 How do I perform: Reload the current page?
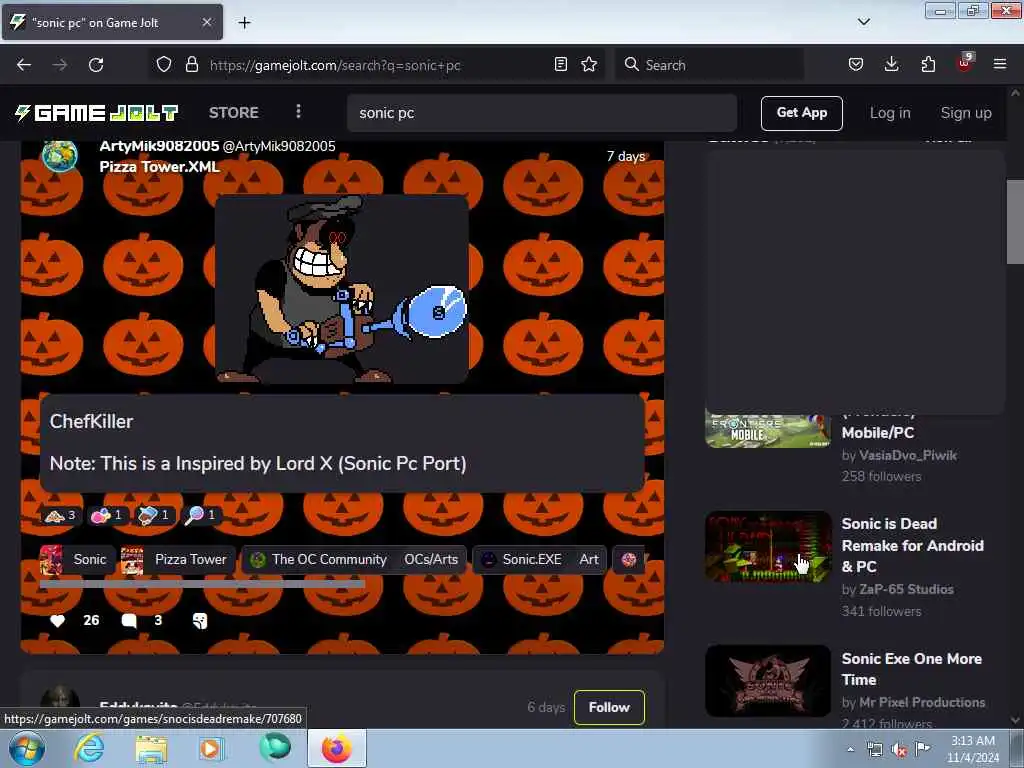[x=96, y=65]
